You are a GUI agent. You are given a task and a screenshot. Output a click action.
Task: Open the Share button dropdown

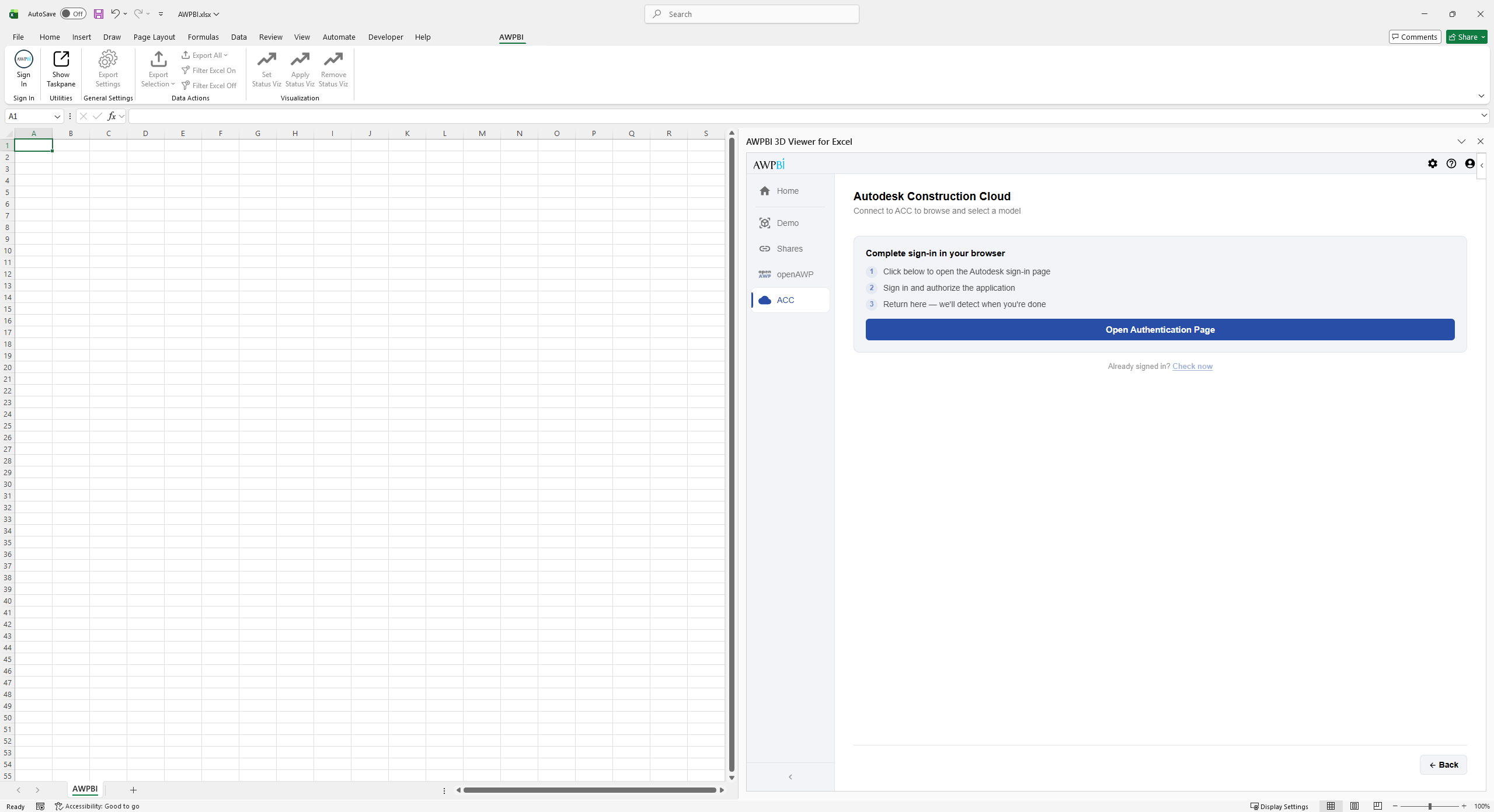pyautogui.click(x=1483, y=37)
